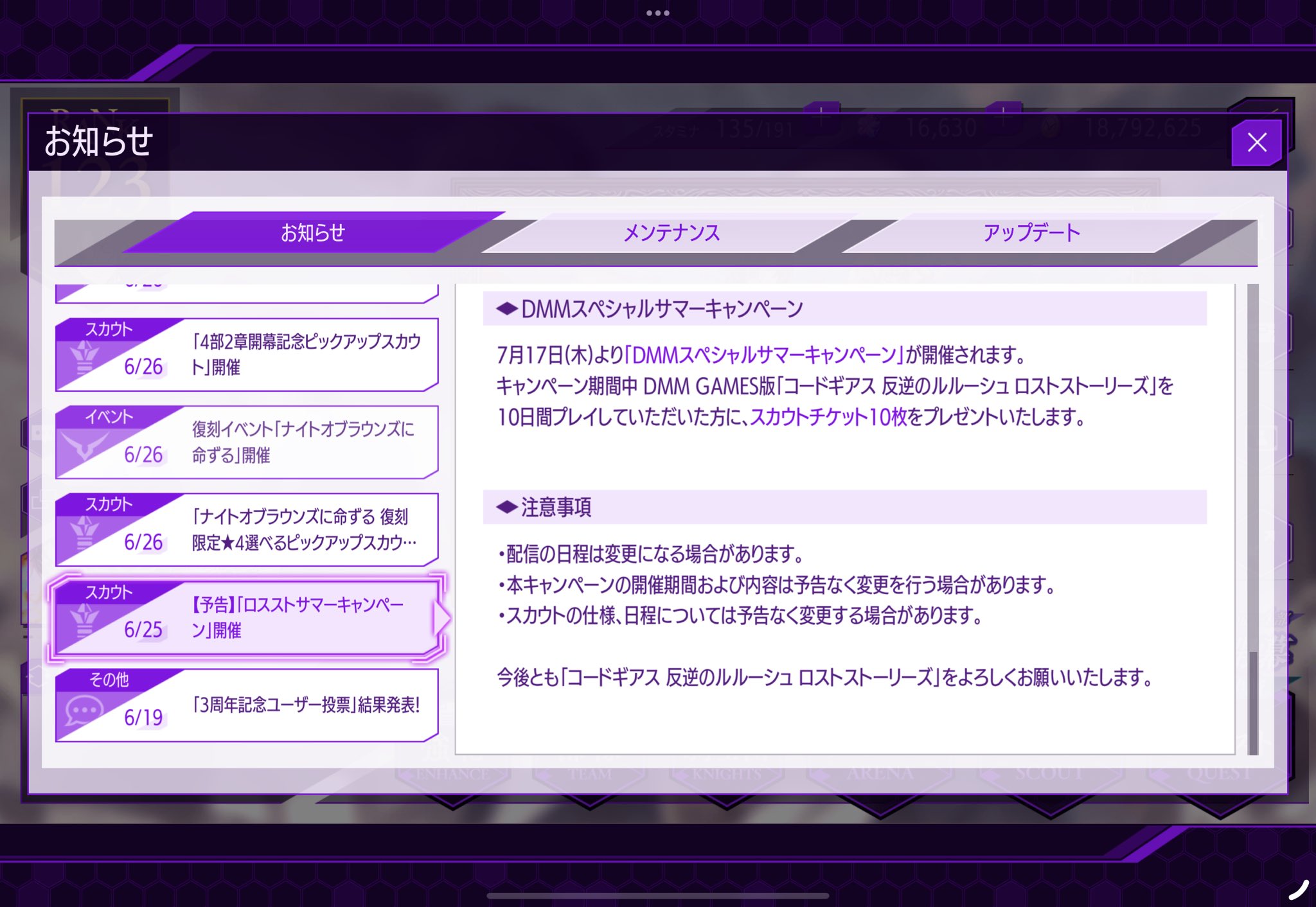Click the arrow on the selected サマーキャンペーン notice
Viewport: 1316px width, 907px height.
[442, 618]
